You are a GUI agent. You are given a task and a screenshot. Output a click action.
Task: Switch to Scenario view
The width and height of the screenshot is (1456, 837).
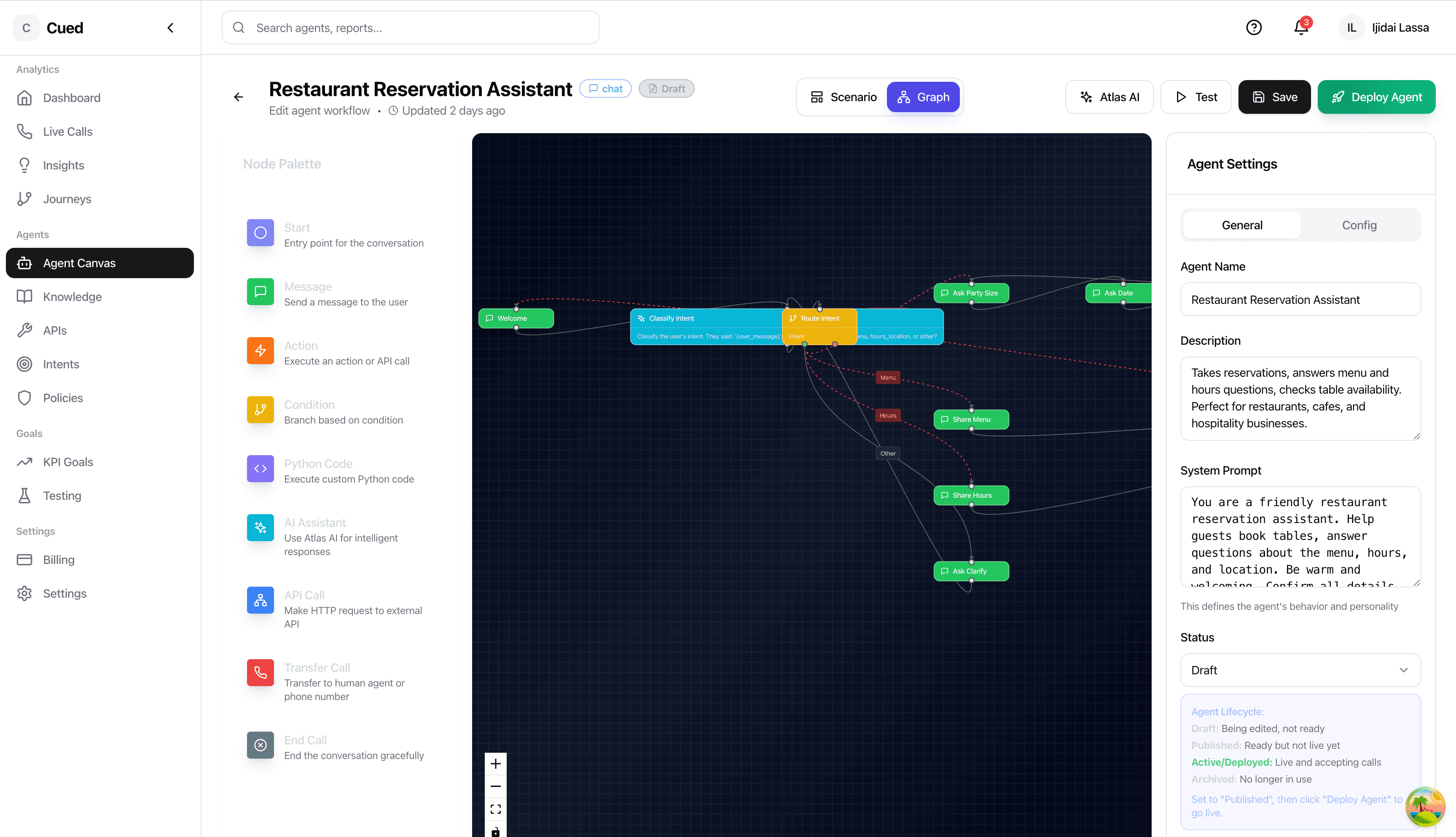(x=843, y=97)
